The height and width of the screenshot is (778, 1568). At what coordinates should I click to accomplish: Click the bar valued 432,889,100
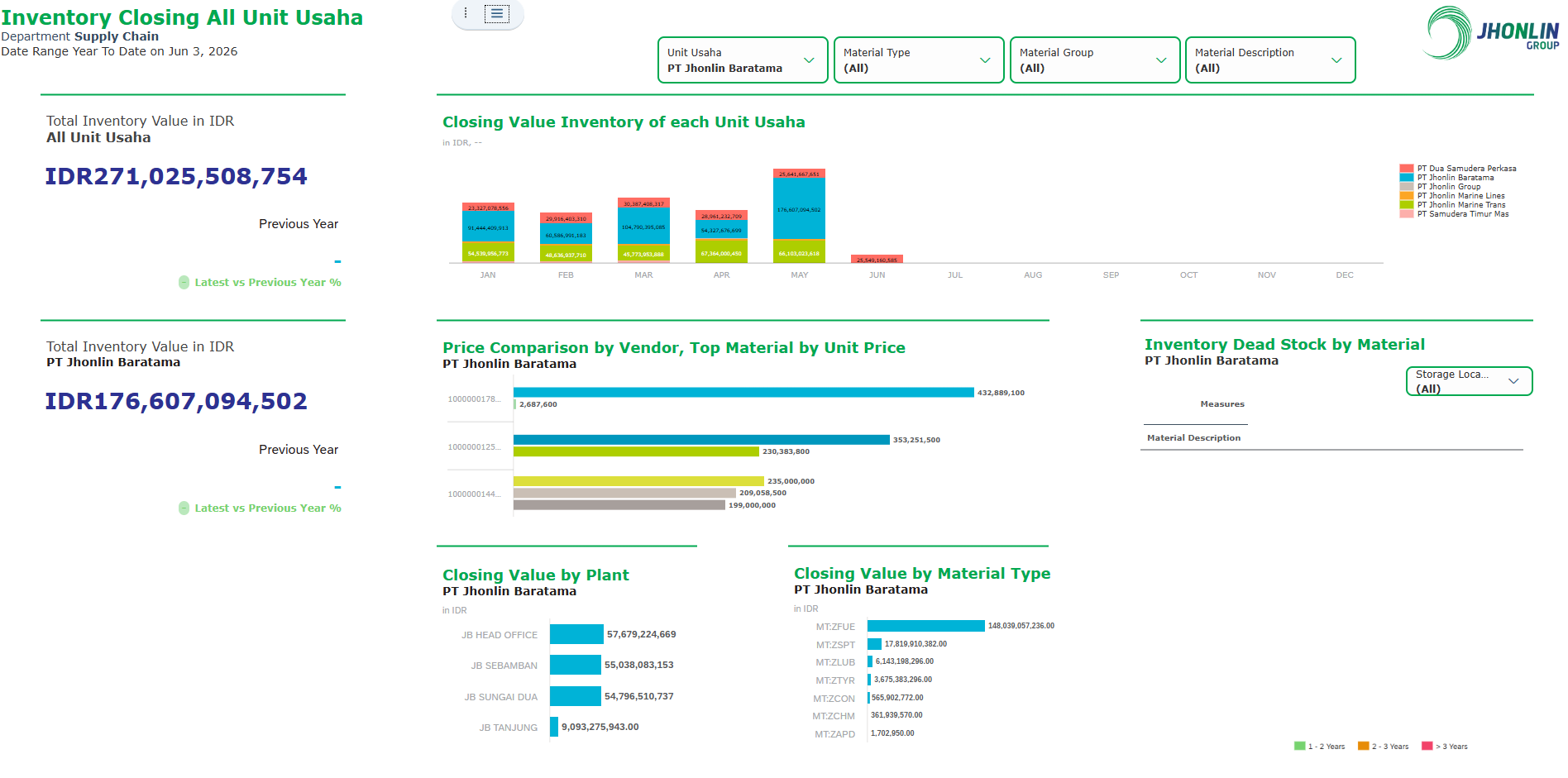(743, 393)
